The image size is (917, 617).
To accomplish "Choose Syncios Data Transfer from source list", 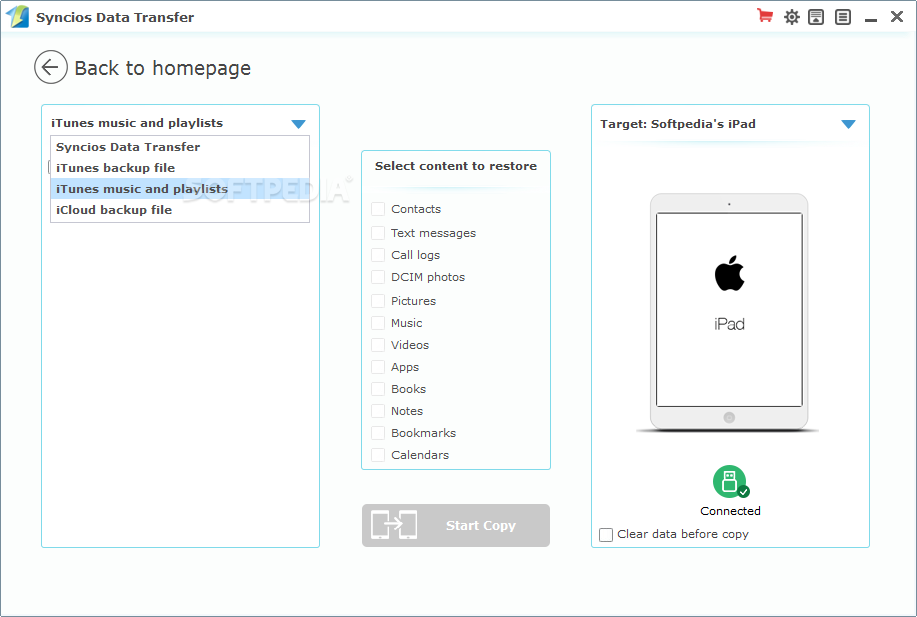I will [180, 147].
